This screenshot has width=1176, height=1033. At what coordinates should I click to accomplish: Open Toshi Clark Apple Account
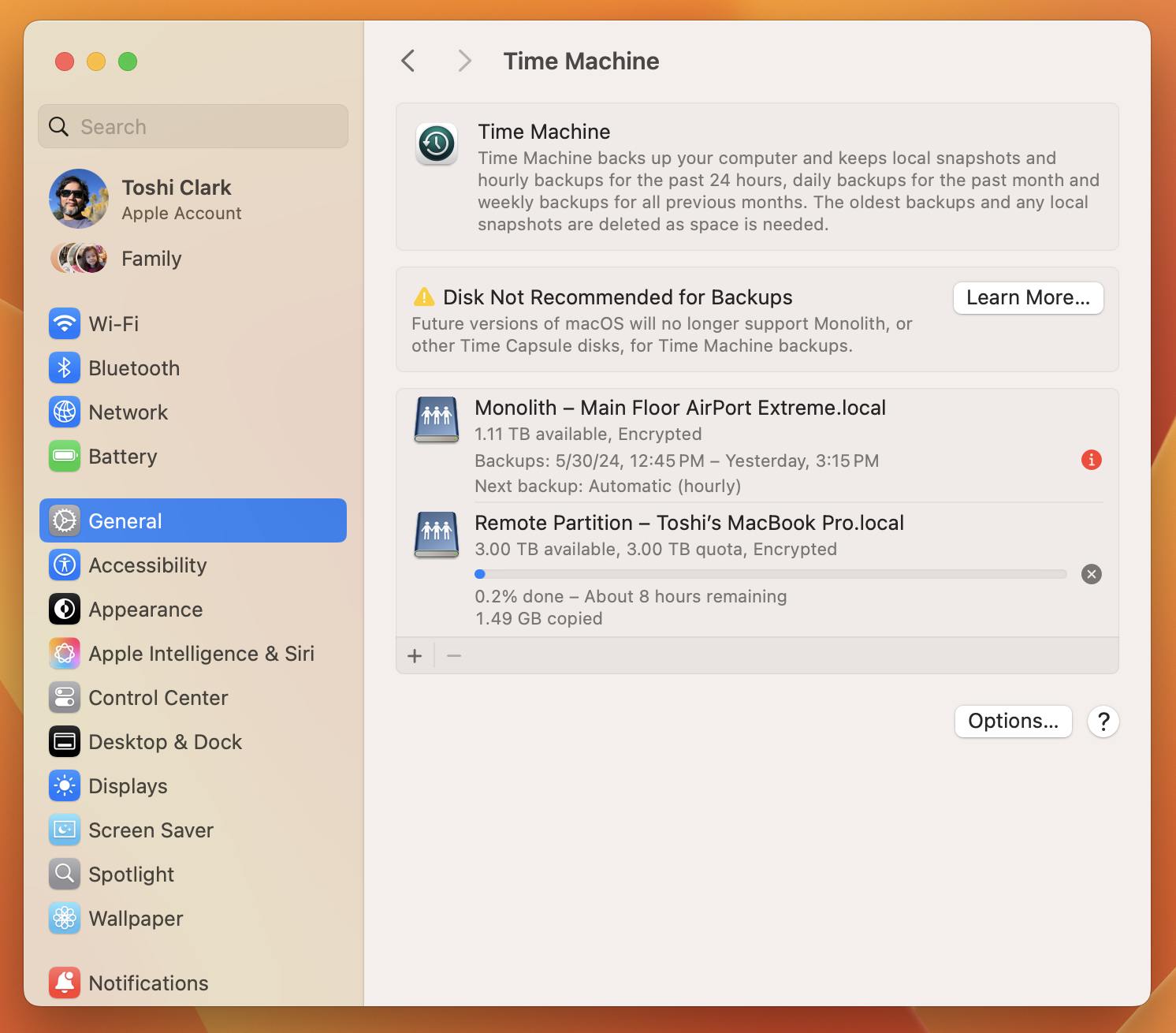[193, 199]
